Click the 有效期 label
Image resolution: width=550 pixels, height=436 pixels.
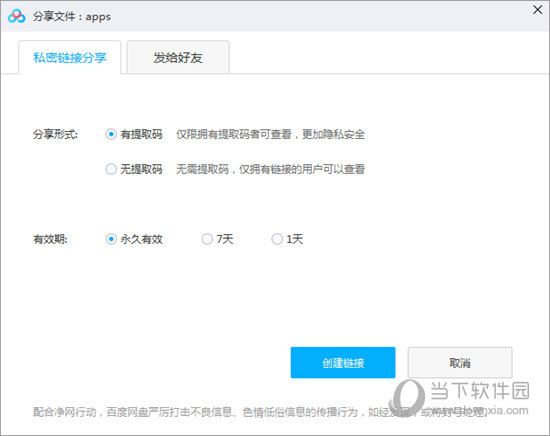click(x=50, y=239)
